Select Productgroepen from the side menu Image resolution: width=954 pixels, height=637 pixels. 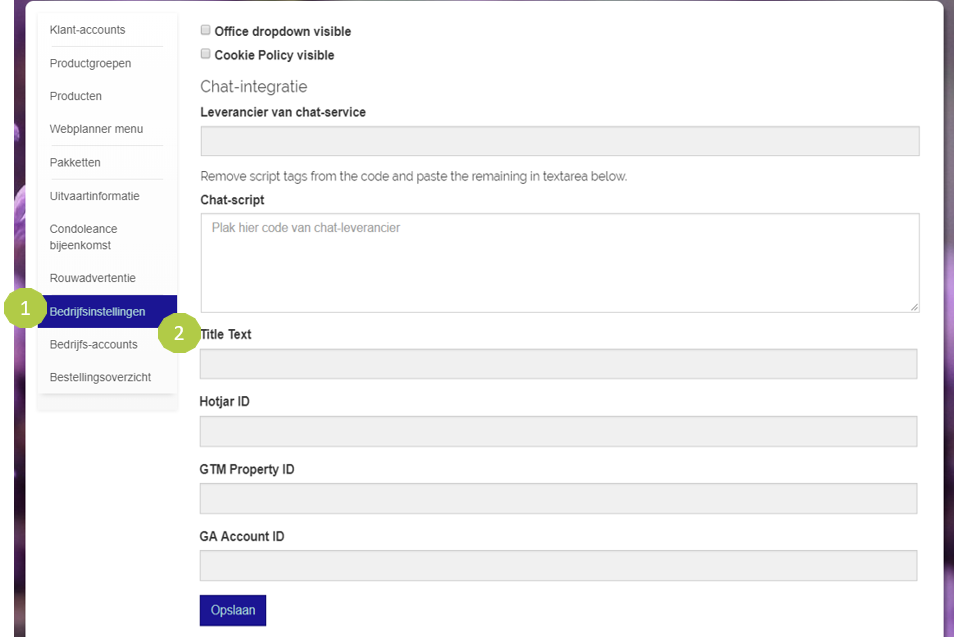[90, 63]
